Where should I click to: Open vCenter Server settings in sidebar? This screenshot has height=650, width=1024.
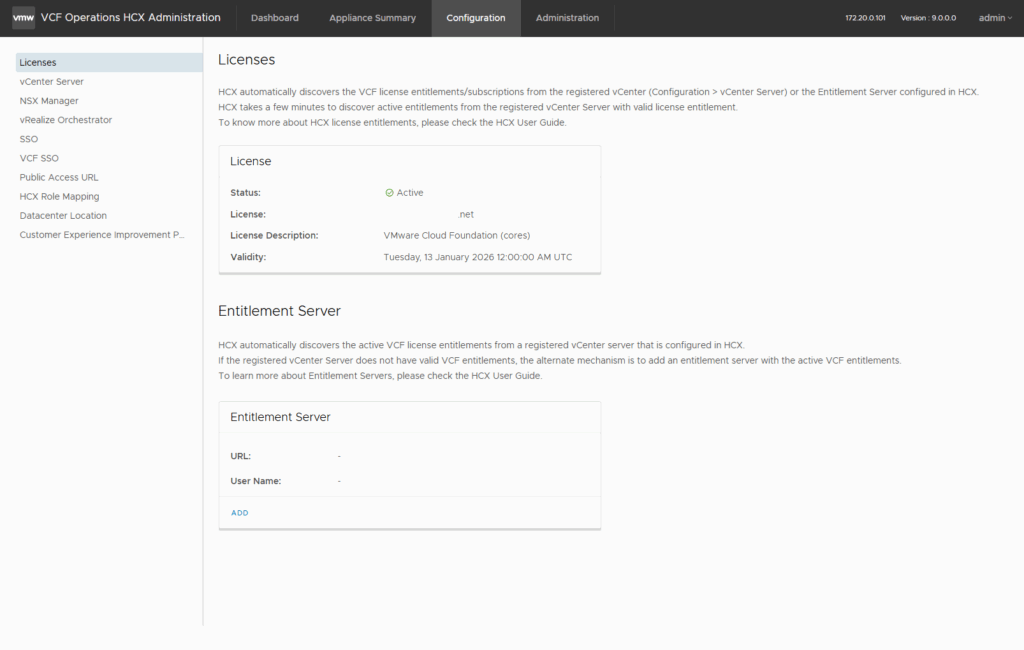tap(52, 82)
